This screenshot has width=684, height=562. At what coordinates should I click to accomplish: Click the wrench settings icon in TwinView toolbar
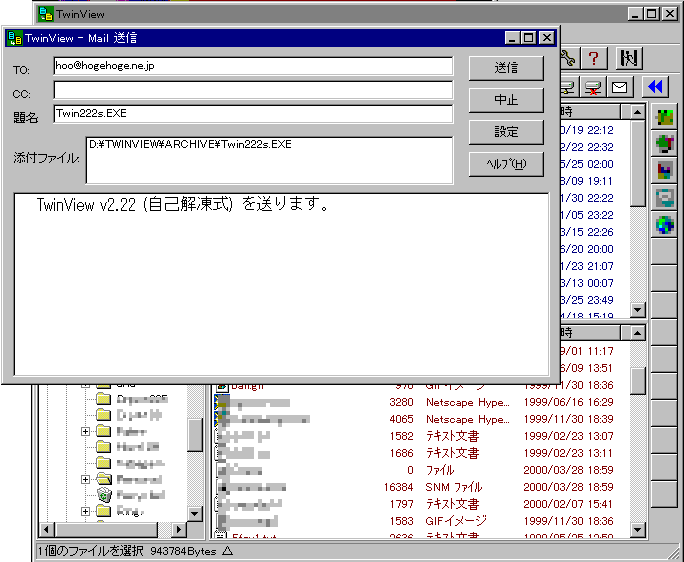[x=568, y=58]
